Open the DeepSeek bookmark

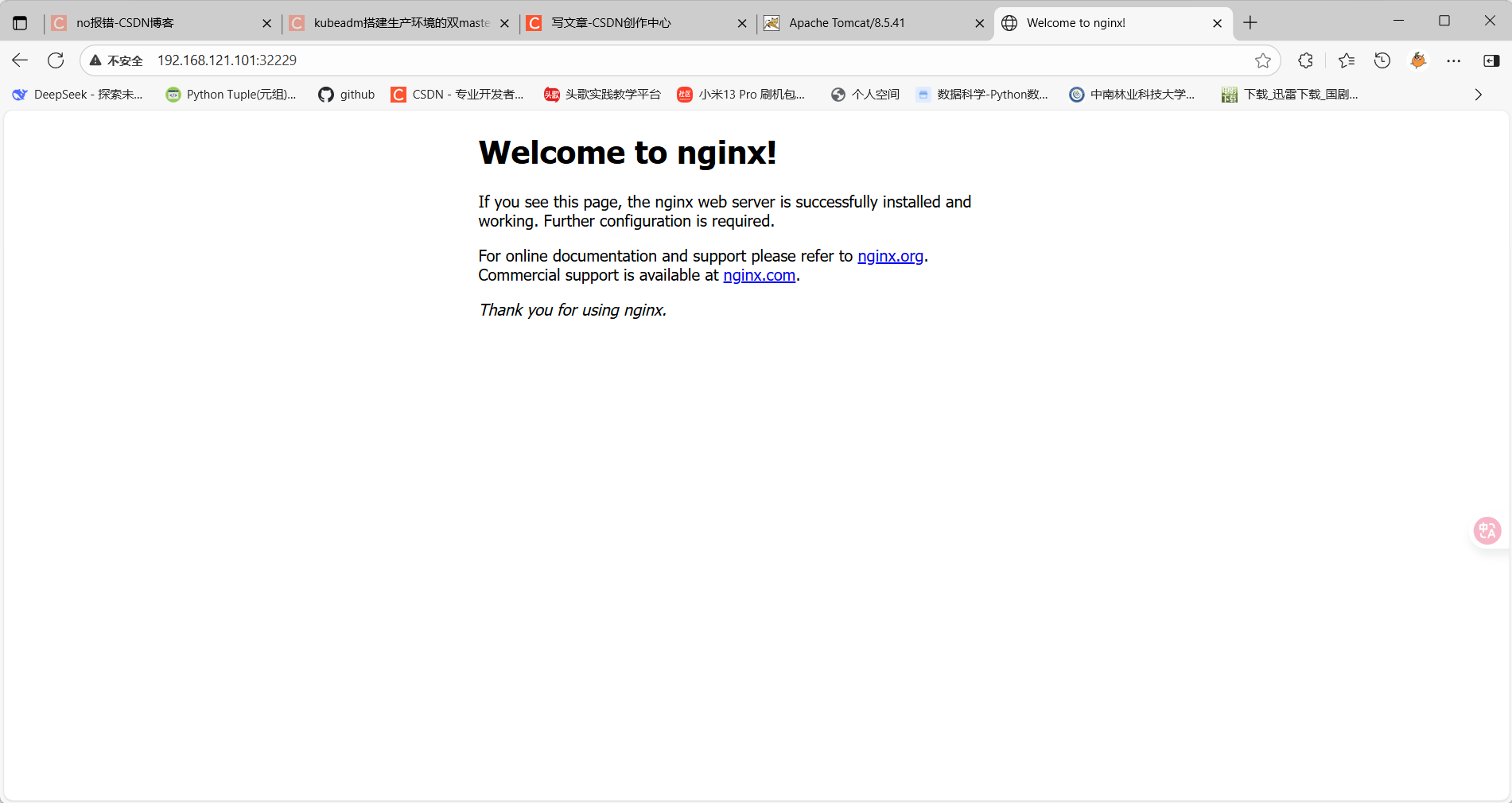click(77, 95)
